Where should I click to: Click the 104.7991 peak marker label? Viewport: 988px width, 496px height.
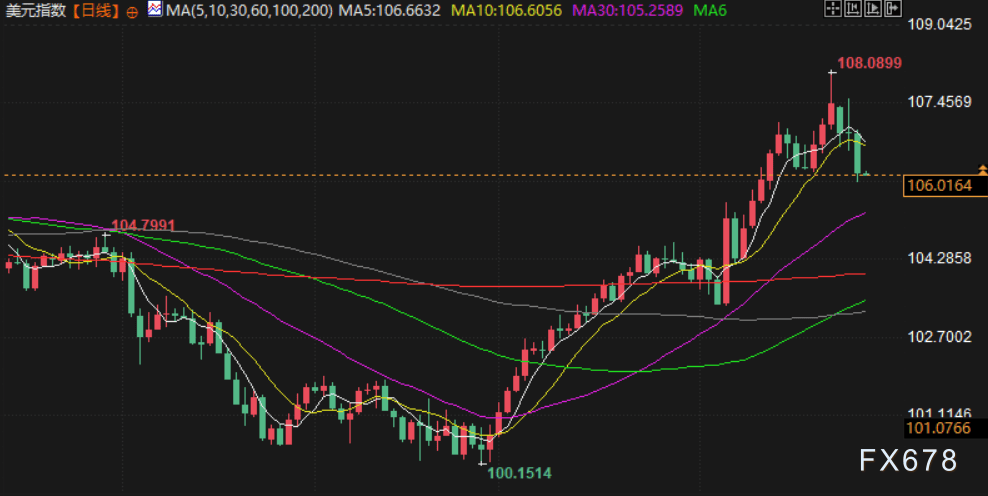[x=143, y=225]
